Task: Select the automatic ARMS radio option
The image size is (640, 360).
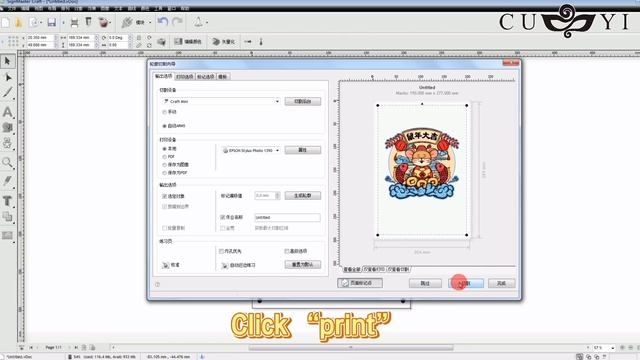Action: [x=164, y=126]
